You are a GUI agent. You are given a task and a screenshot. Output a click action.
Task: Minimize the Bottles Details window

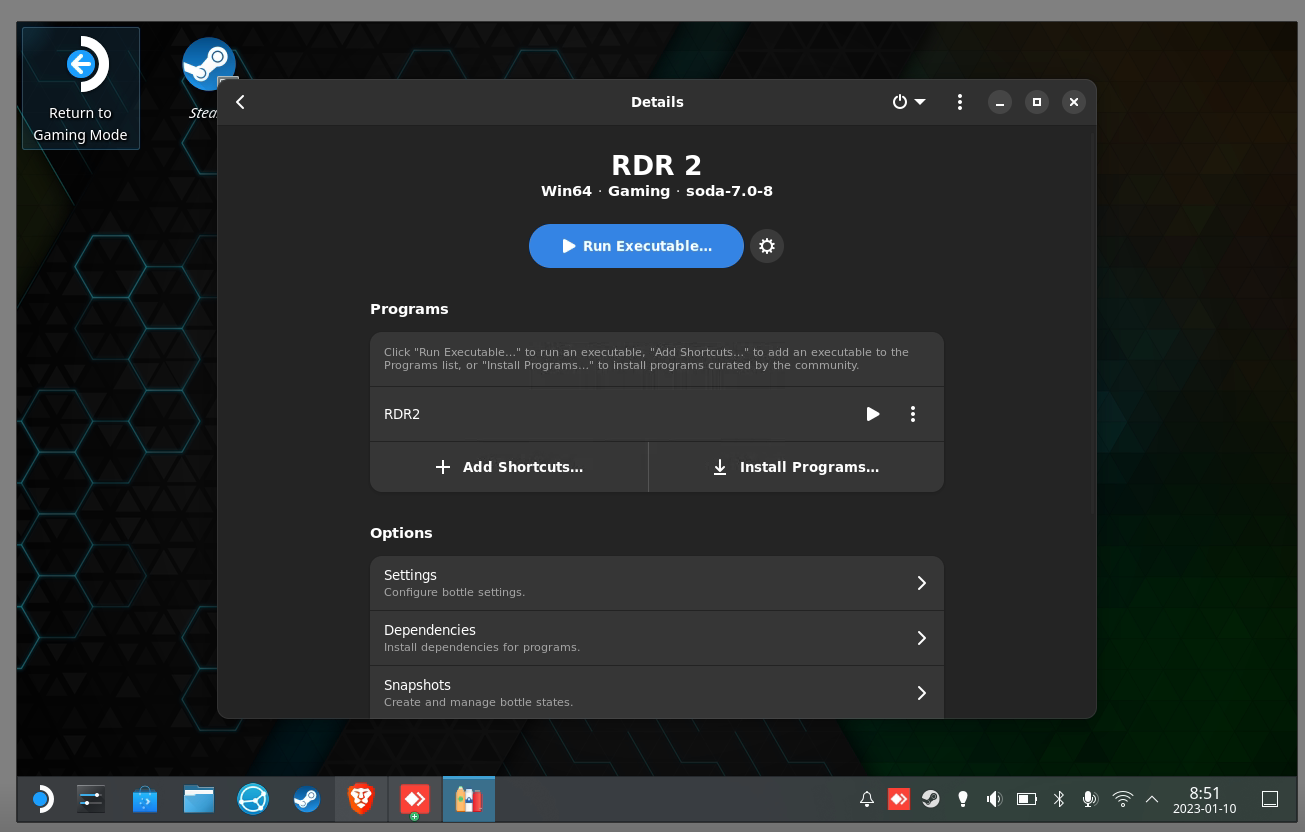[x=1000, y=102]
